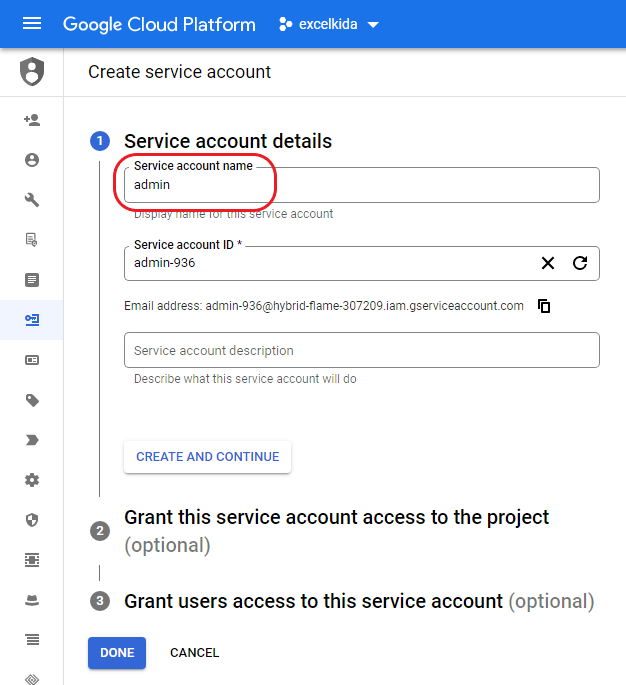Open the wrench troubleshooter sidebar icon
The image size is (626, 685).
[x=32, y=200]
